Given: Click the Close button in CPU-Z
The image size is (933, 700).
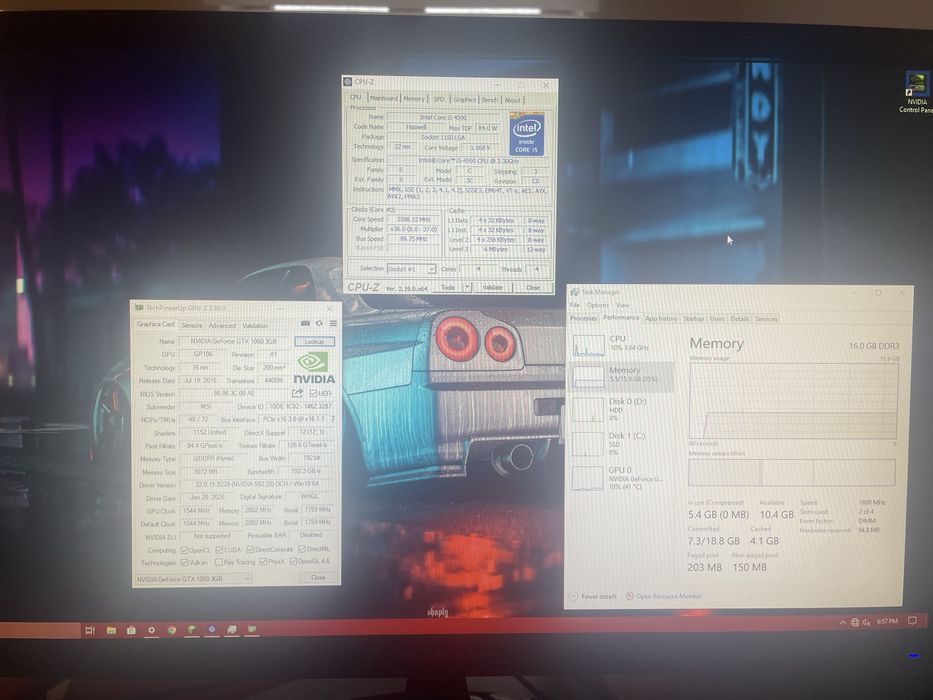Looking at the screenshot, I should tap(533, 288).
